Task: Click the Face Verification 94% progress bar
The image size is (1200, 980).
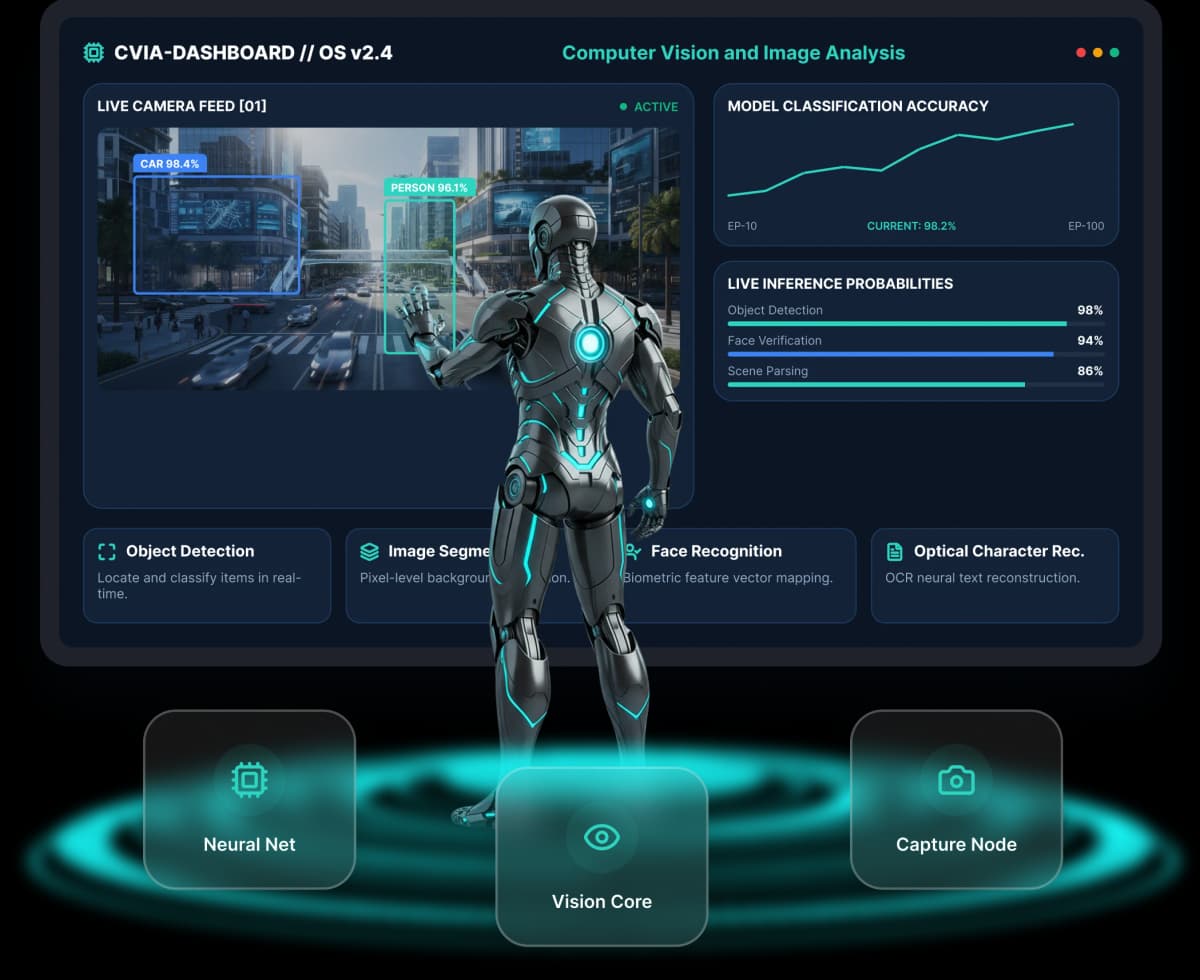Action: 916,354
